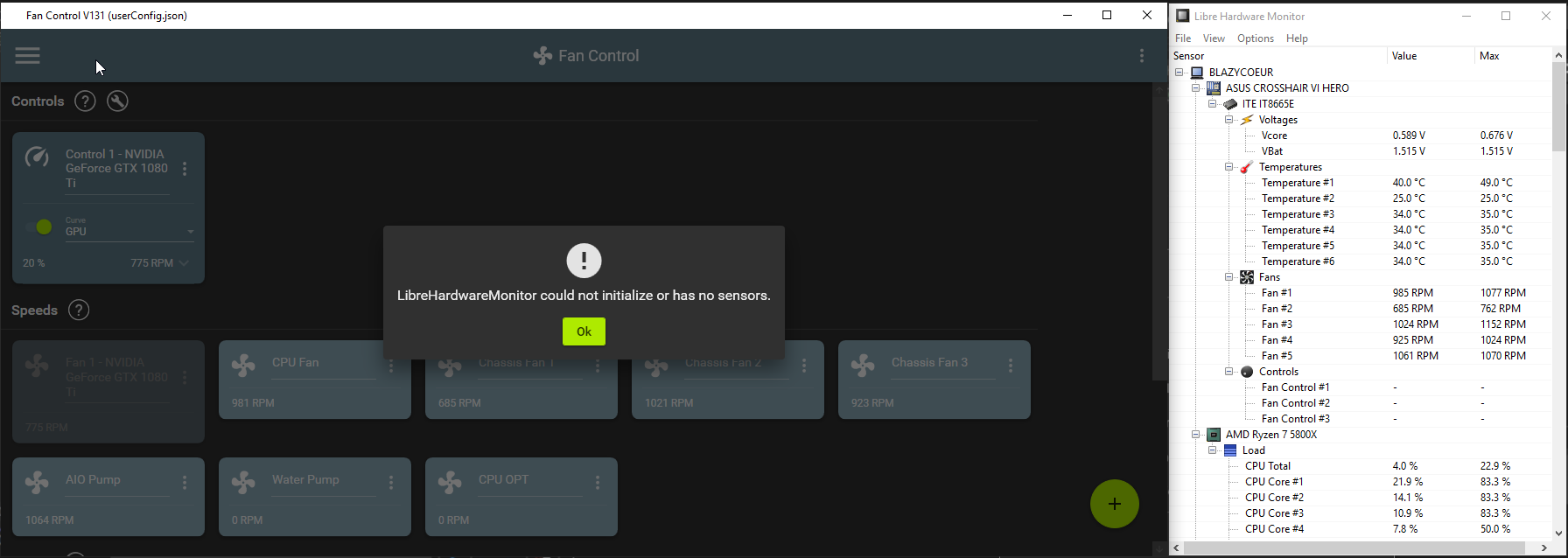Collapse the BLAZYCOEUR tree node
Viewport: 1568px width, 558px height.
(x=1179, y=73)
